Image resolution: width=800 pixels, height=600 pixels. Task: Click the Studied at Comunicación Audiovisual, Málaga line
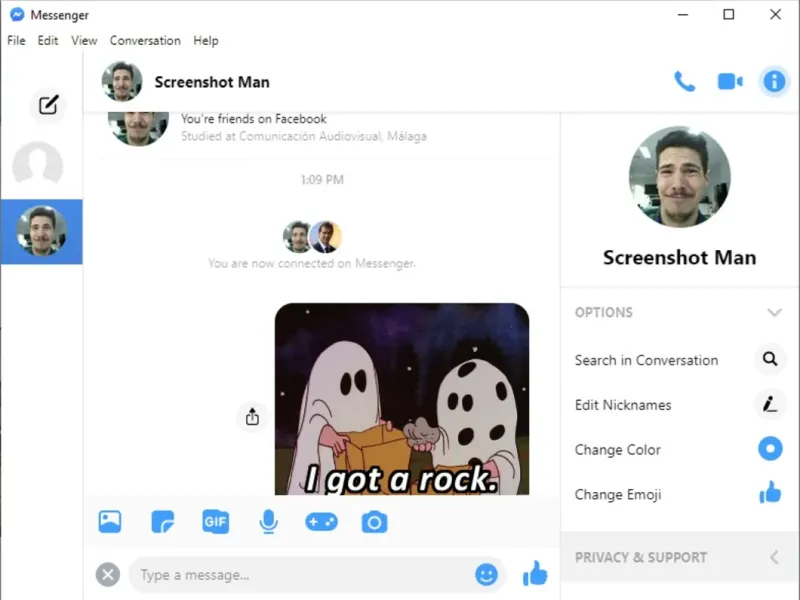304,136
